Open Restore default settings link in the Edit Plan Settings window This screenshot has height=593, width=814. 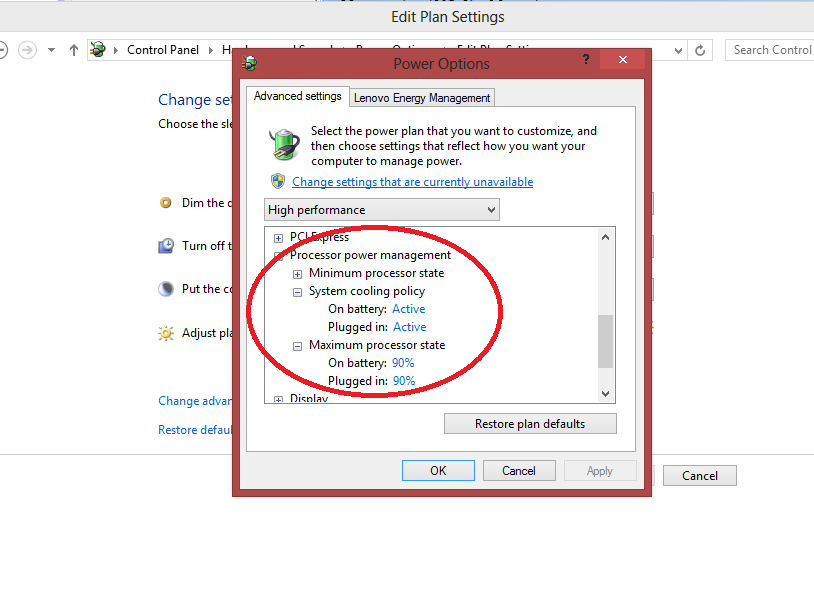coord(195,430)
